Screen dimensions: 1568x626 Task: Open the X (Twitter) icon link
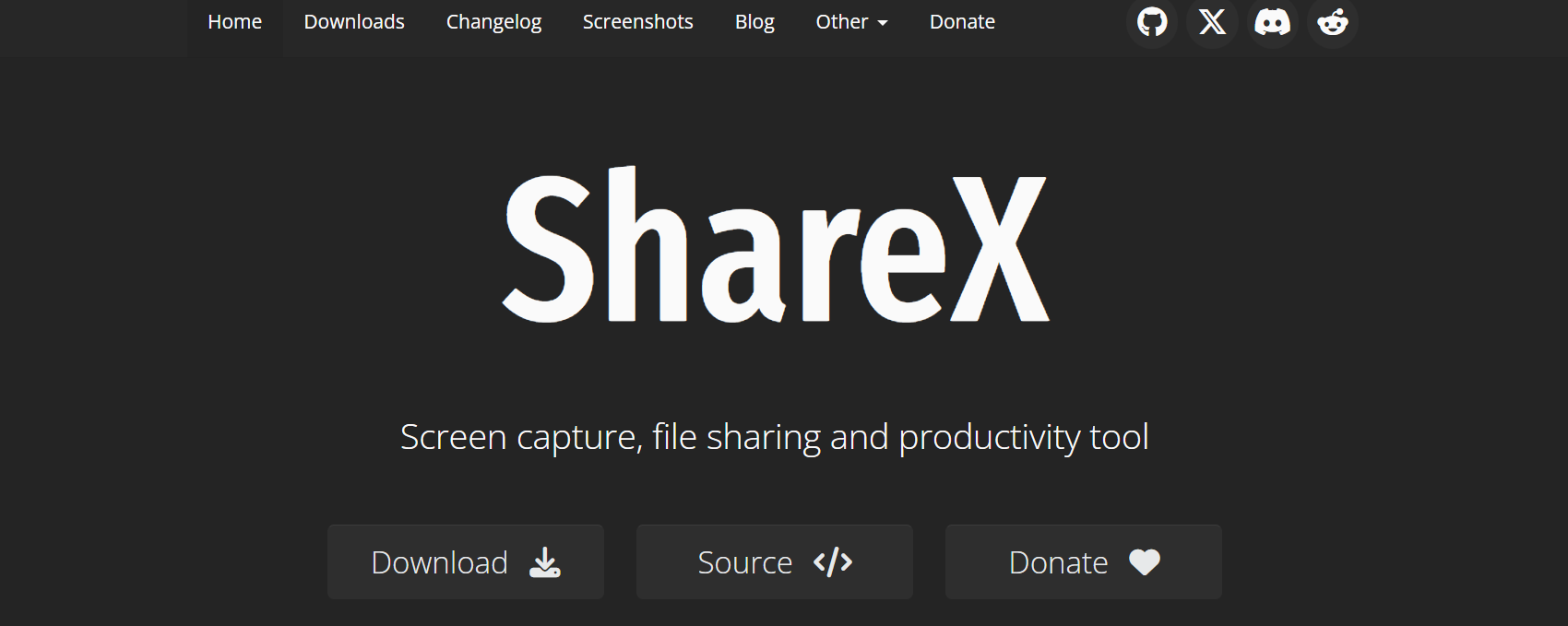[1212, 22]
